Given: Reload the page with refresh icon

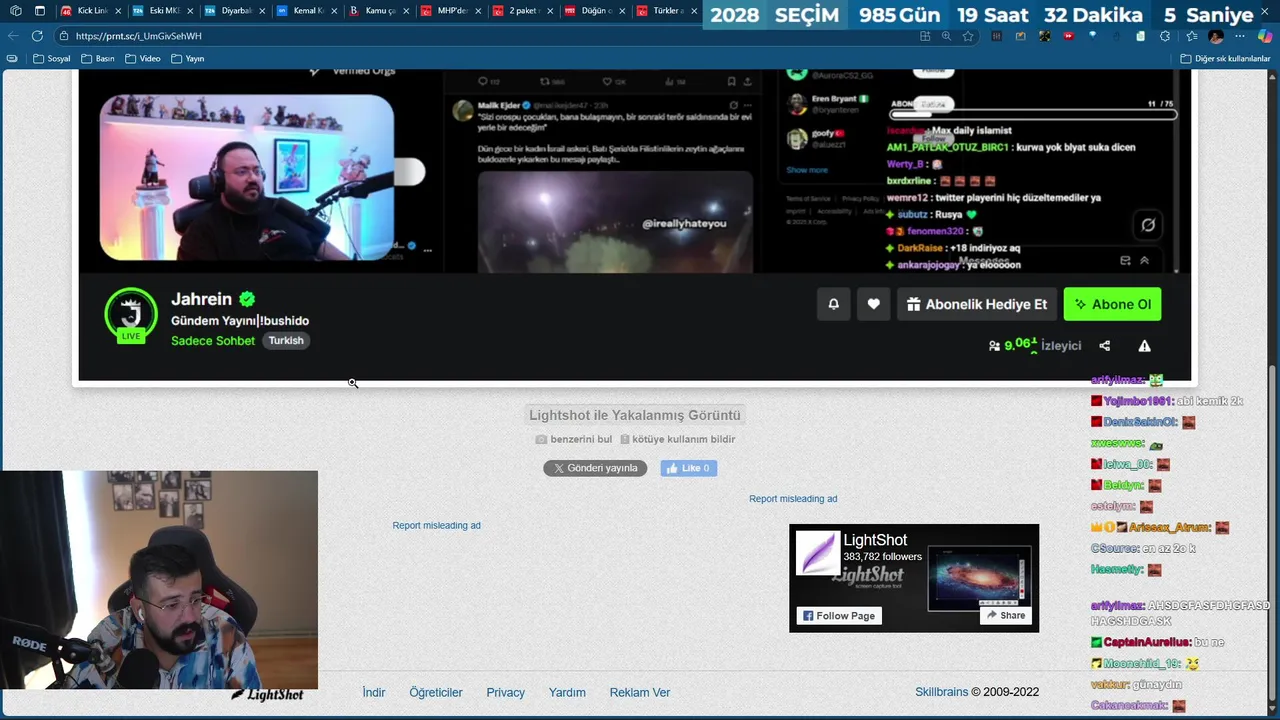Looking at the screenshot, I should (37, 36).
